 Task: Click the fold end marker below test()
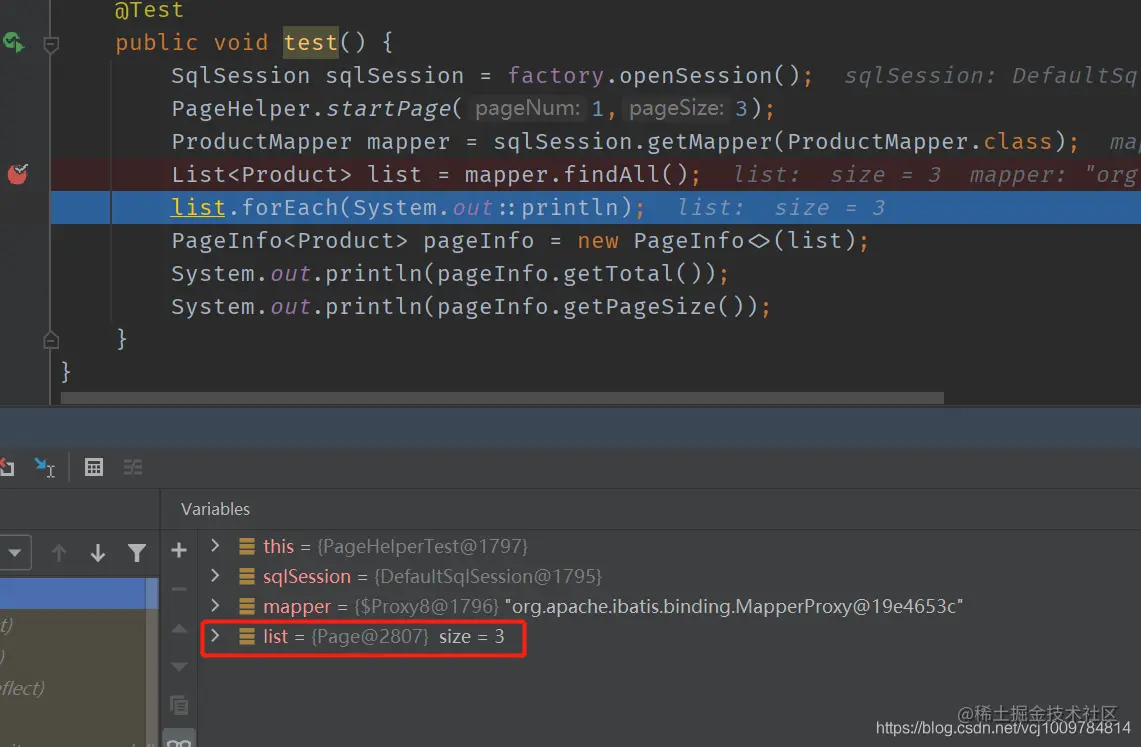click(51, 340)
